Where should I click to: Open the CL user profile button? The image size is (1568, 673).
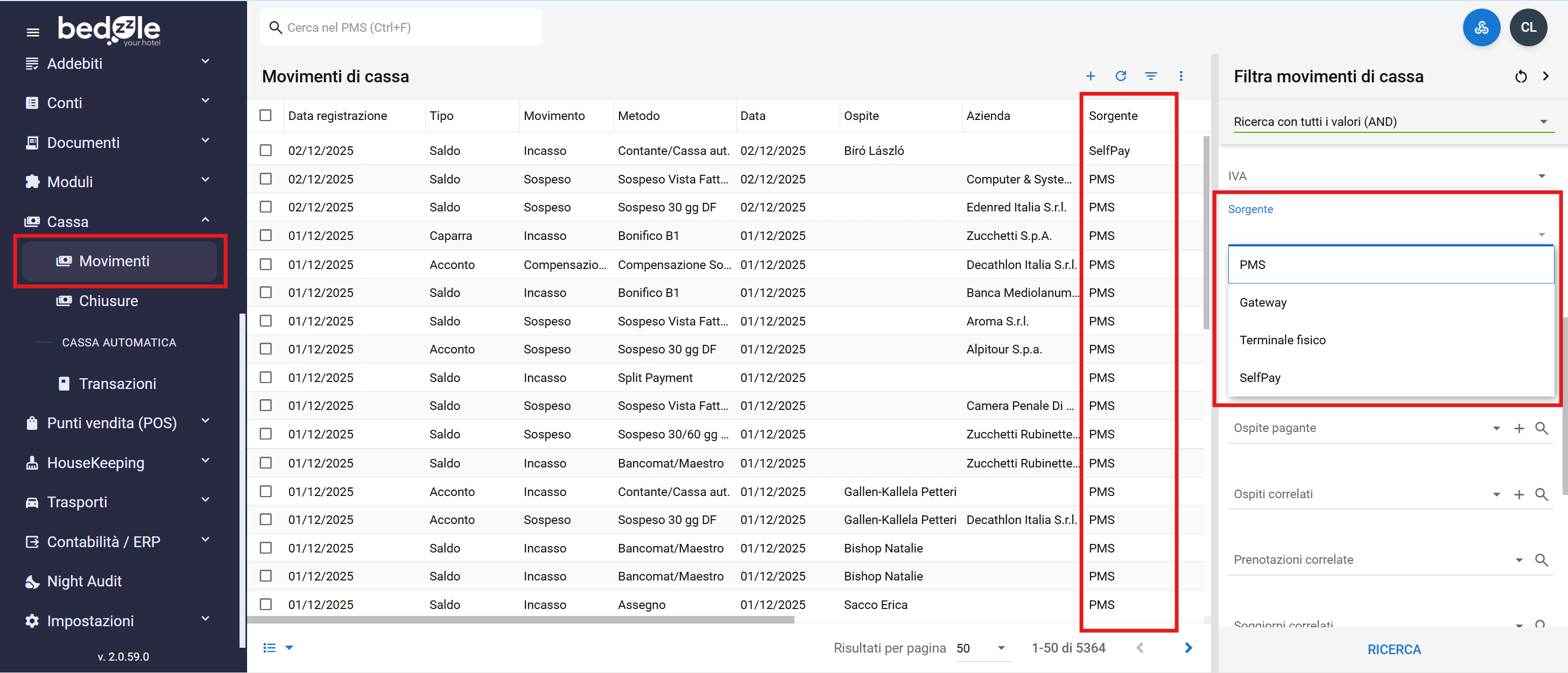tap(1528, 27)
